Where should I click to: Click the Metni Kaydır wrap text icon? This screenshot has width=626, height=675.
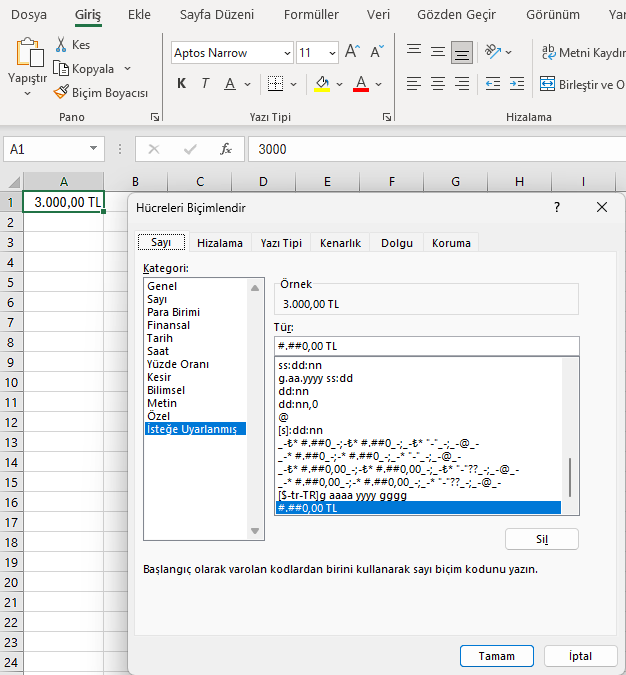[x=549, y=52]
